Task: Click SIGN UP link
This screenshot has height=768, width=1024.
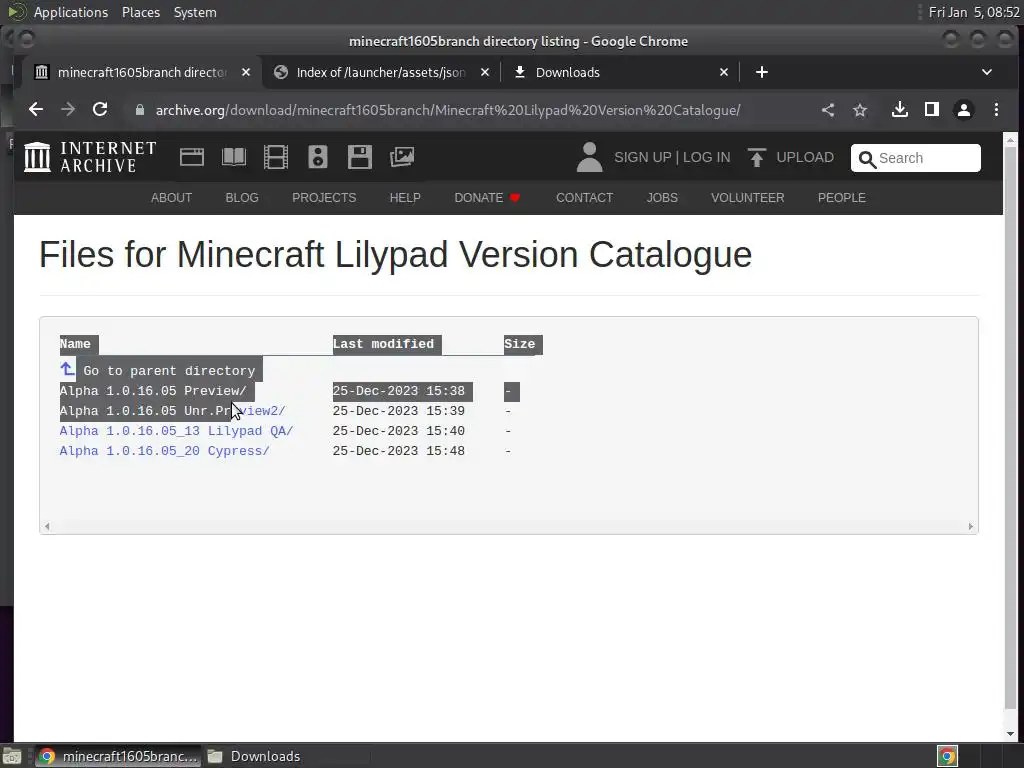Action: pos(643,157)
